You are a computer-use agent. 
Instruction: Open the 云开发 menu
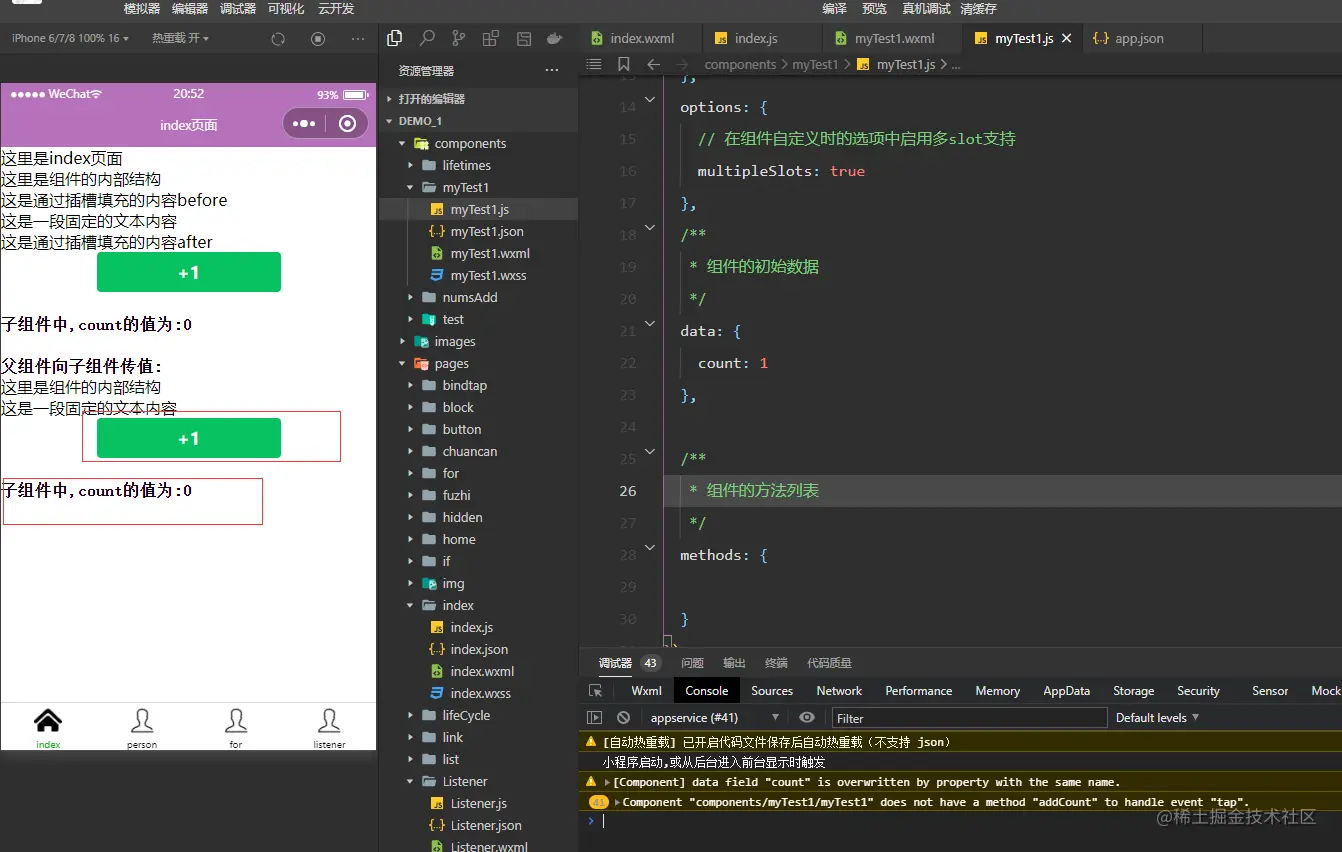(x=336, y=8)
